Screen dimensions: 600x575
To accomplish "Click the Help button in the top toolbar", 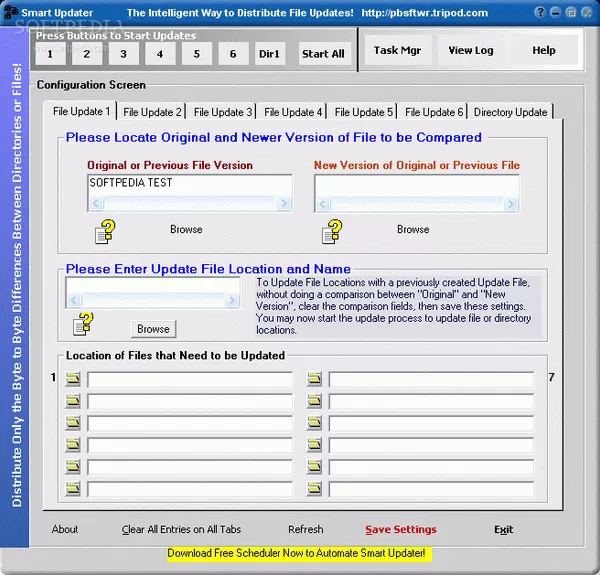I will tap(544, 50).
